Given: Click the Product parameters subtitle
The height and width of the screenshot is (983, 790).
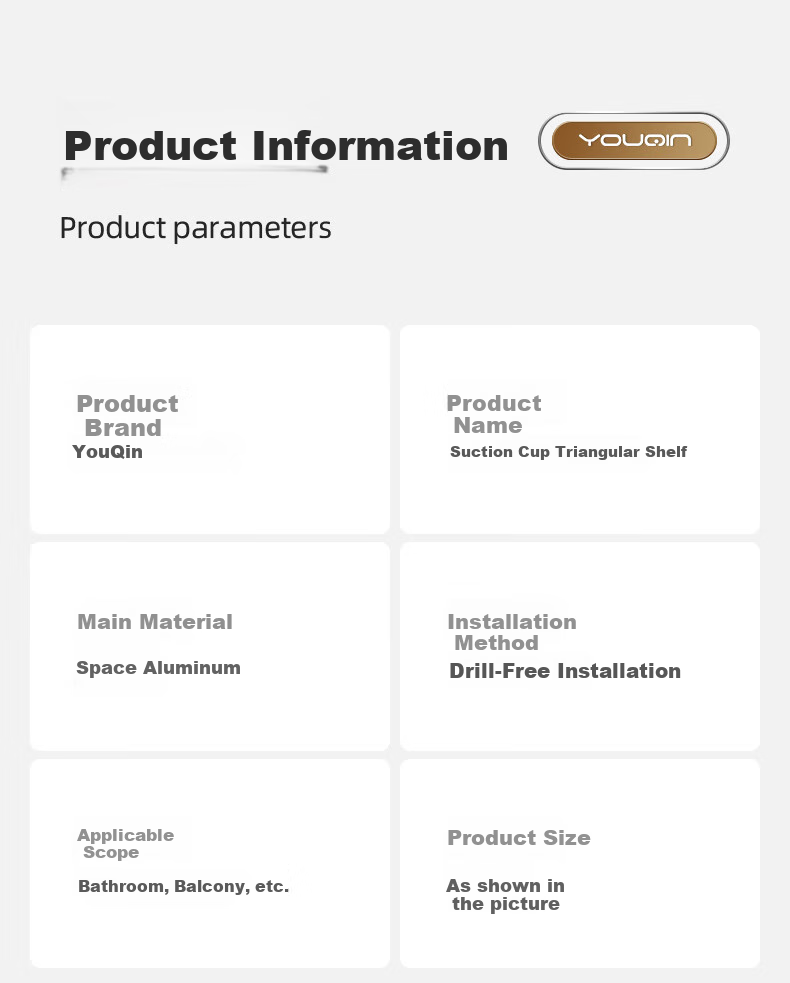Looking at the screenshot, I should [195, 228].
